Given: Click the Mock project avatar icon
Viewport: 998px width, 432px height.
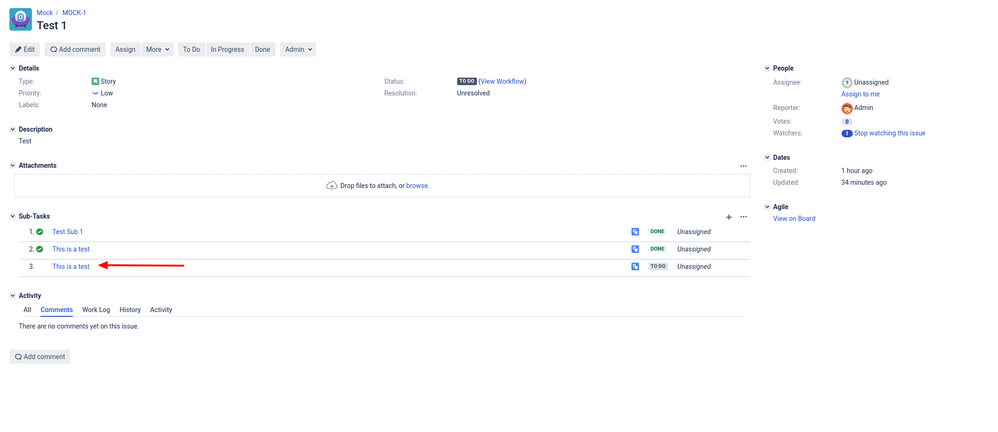Looking at the screenshot, I should pos(20,20).
